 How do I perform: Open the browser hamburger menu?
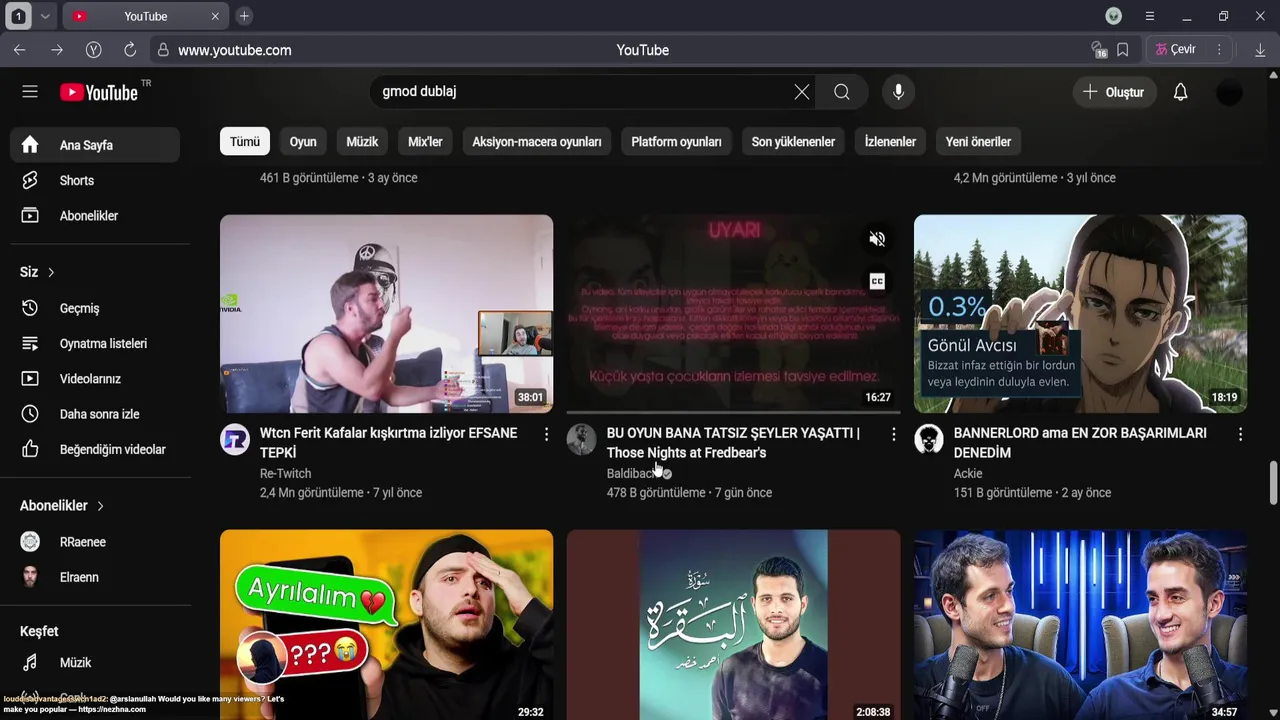point(1150,16)
